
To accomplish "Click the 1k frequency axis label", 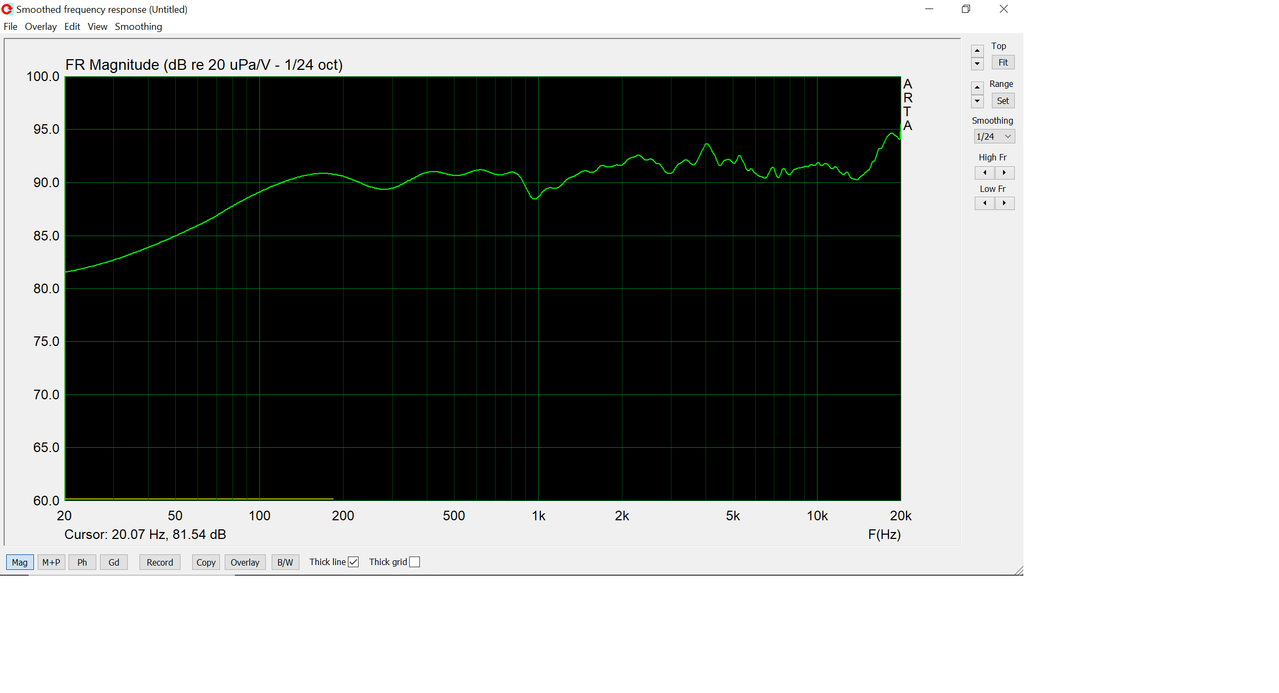I will click(538, 516).
